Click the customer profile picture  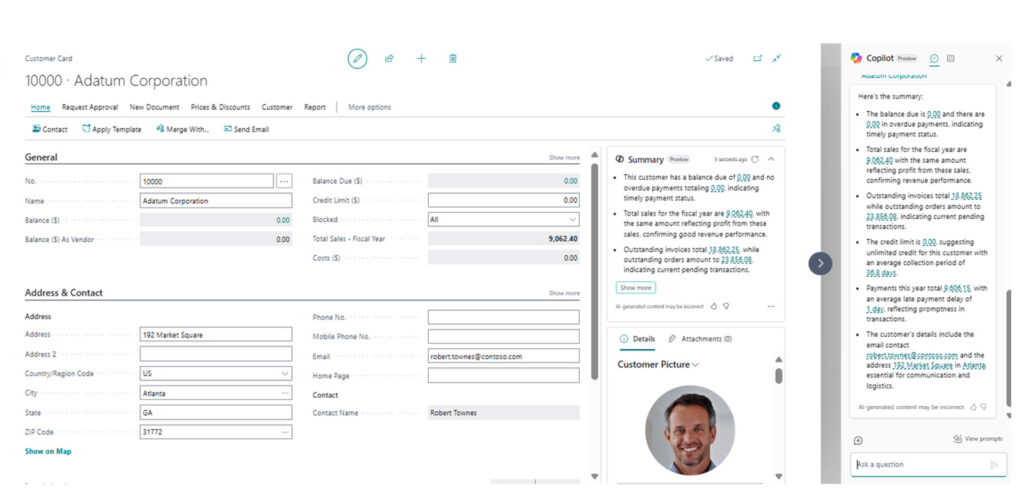click(690, 430)
